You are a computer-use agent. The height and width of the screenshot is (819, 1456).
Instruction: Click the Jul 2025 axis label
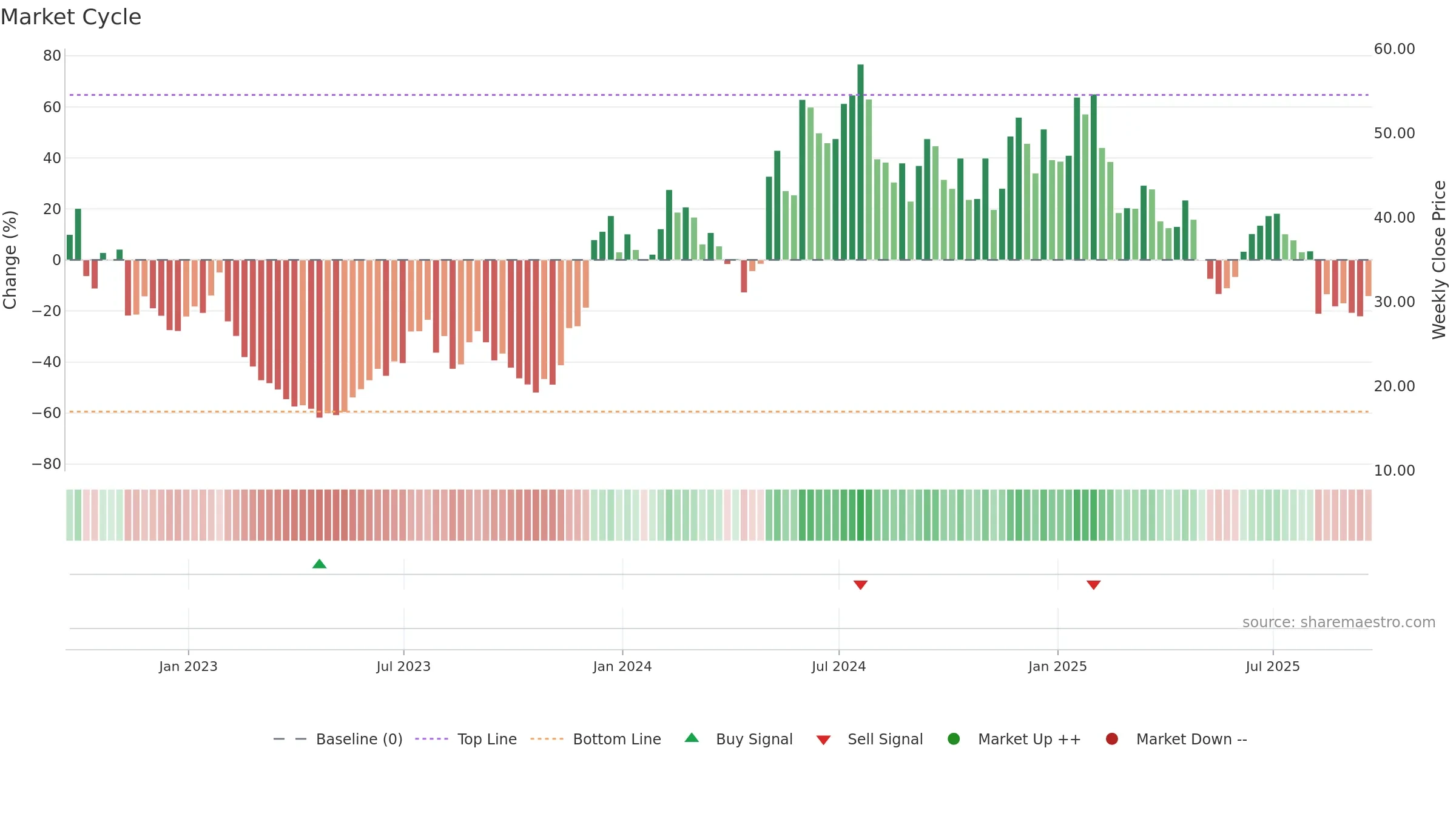click(x=1273, y=667)
